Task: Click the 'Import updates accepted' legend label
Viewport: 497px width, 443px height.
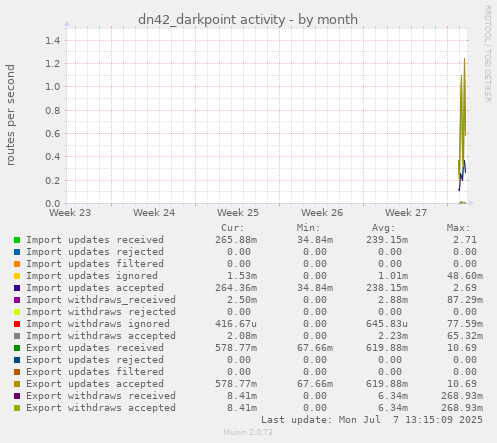Action: [x=95, y=288]
